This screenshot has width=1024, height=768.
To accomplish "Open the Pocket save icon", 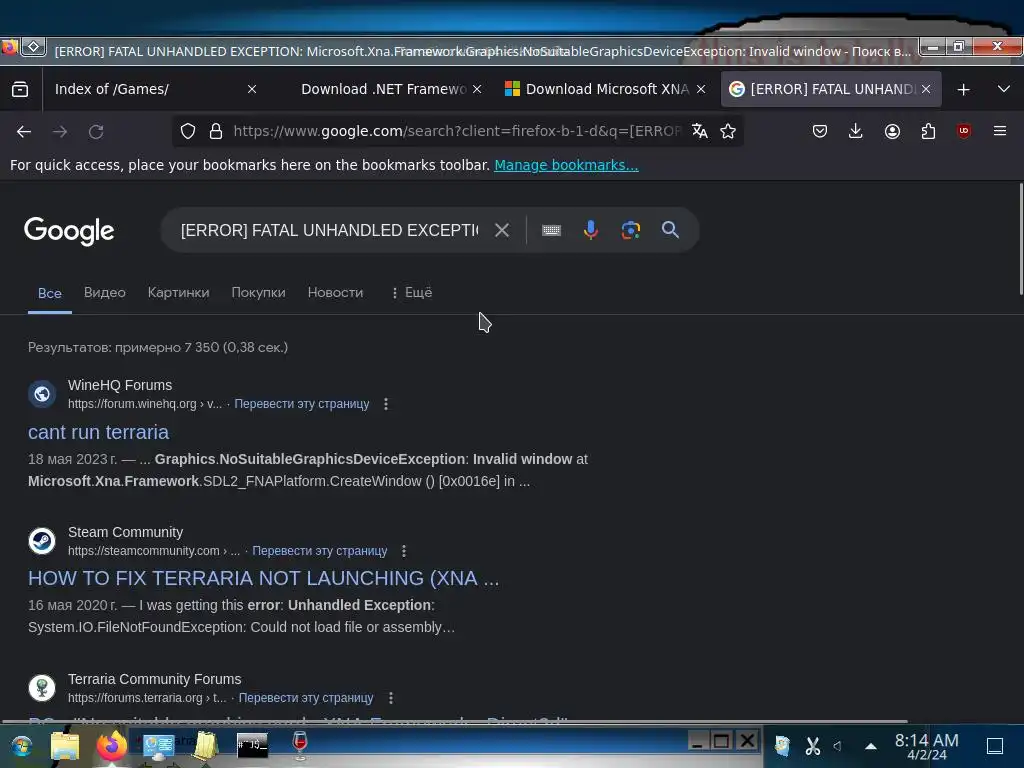I will coord(820,131).
